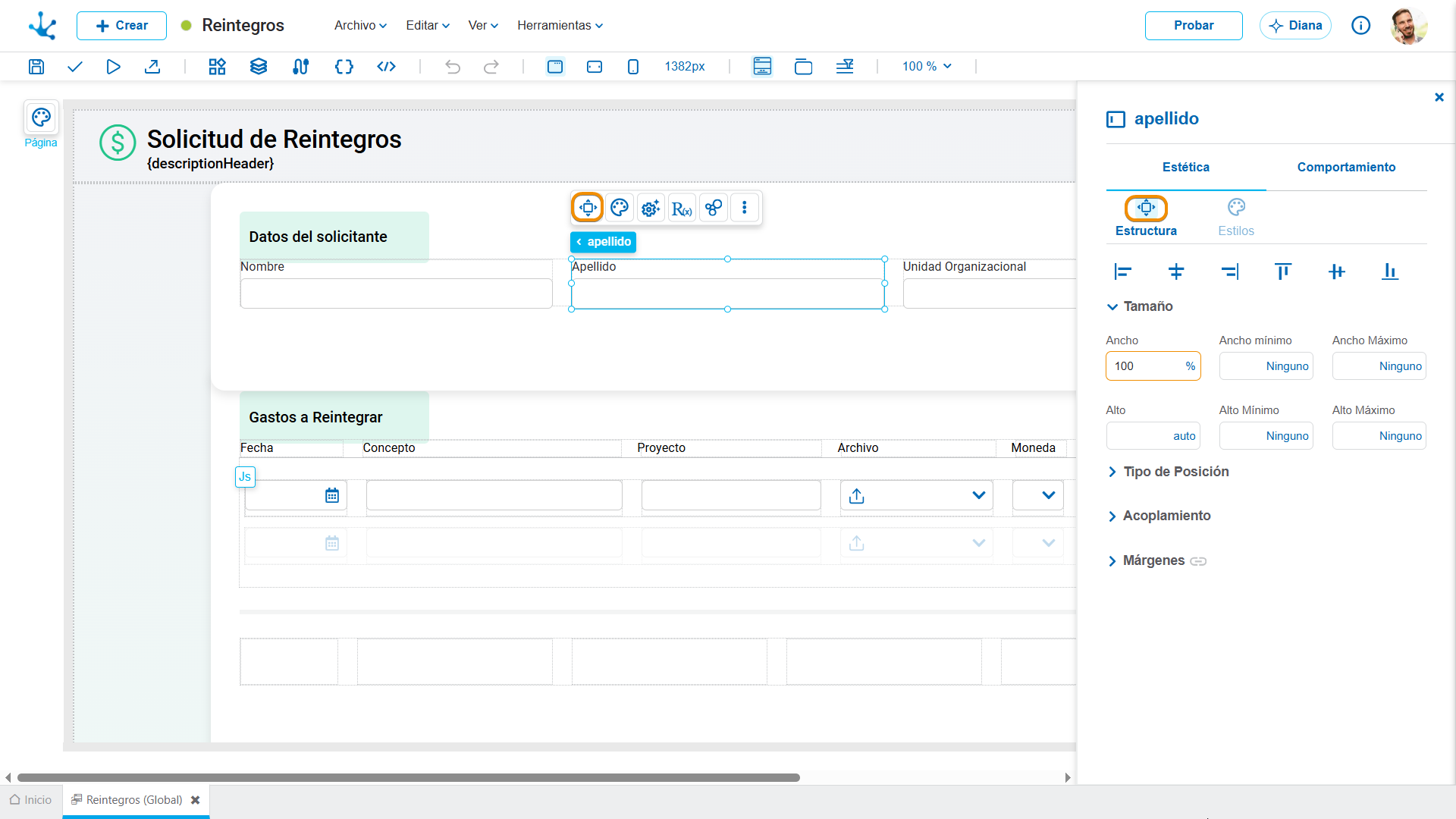The image size is (1456, 819).
Task: Open the layers stack icon in toolbar
Action: 259,67
